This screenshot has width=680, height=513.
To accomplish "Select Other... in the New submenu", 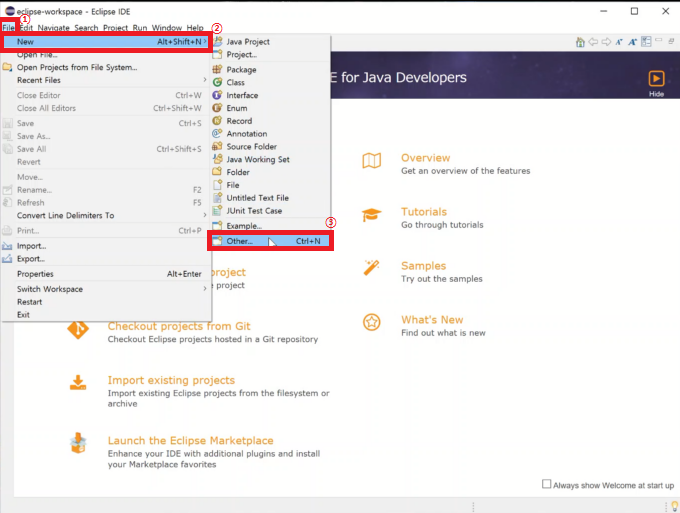I will [x=270, y=241].
